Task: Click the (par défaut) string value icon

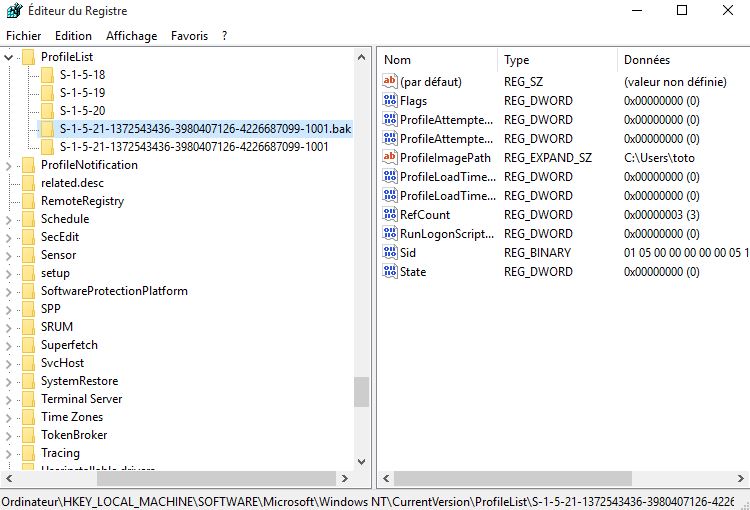Action: point(390,81)
